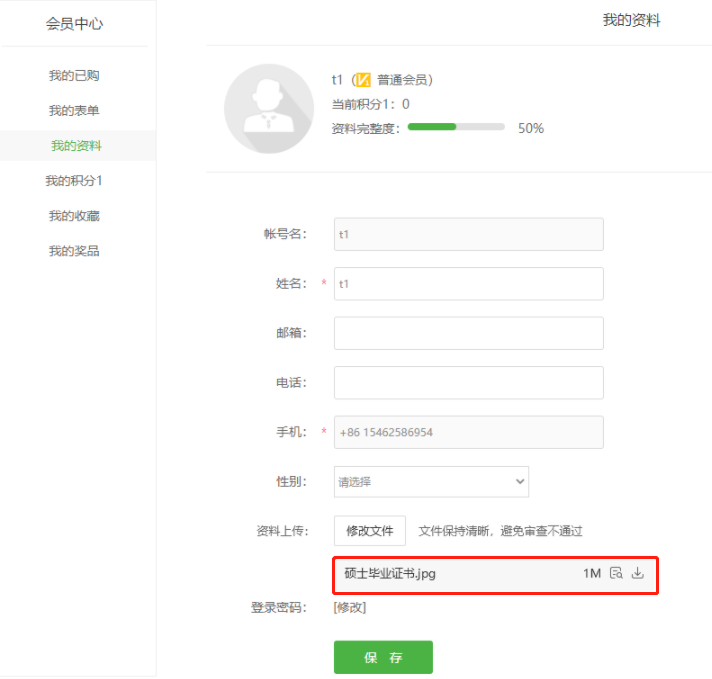The image size is (712, 679).
Task: Click the 50% completeness value
Action: [x=531, y=128]
